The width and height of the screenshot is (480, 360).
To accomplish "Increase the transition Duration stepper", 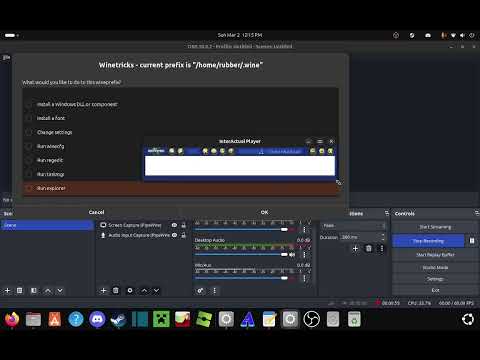I will click(383, 235).
